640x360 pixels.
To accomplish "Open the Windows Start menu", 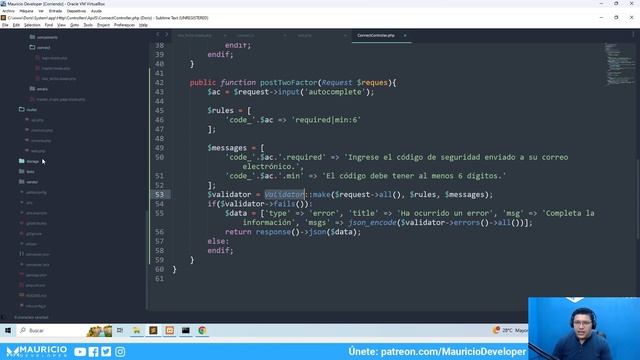I will [8, 330].
